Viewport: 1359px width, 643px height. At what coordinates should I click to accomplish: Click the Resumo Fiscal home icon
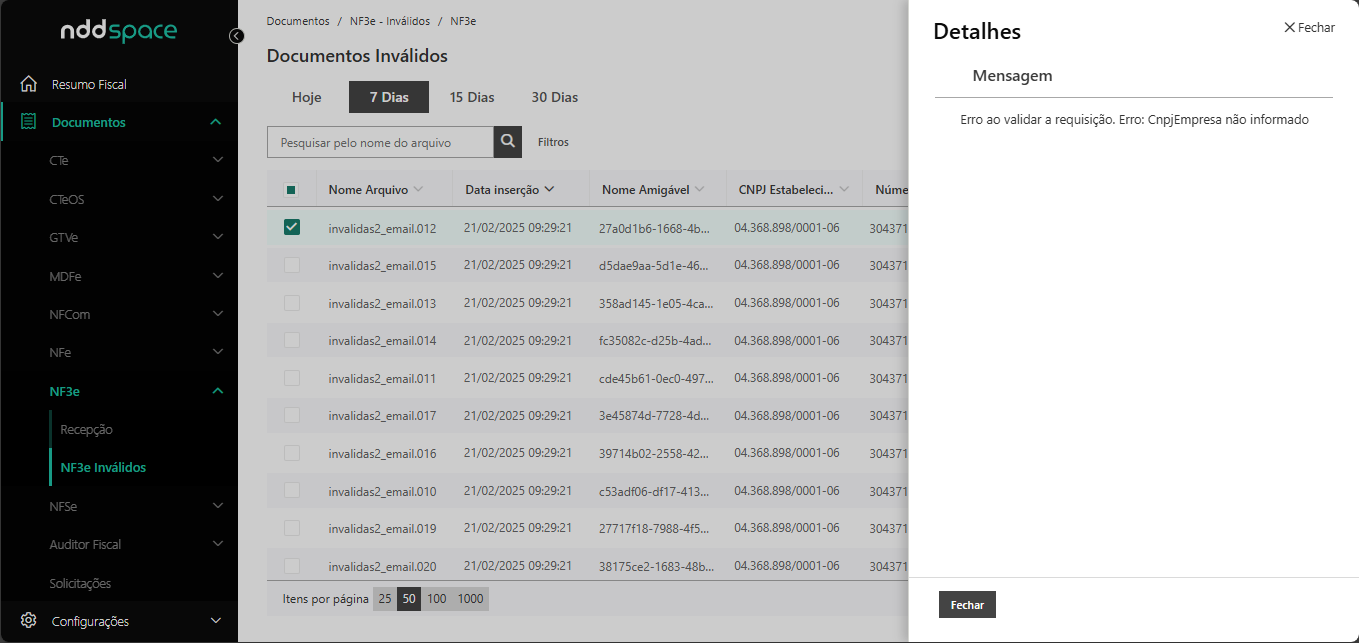(29, 84)
